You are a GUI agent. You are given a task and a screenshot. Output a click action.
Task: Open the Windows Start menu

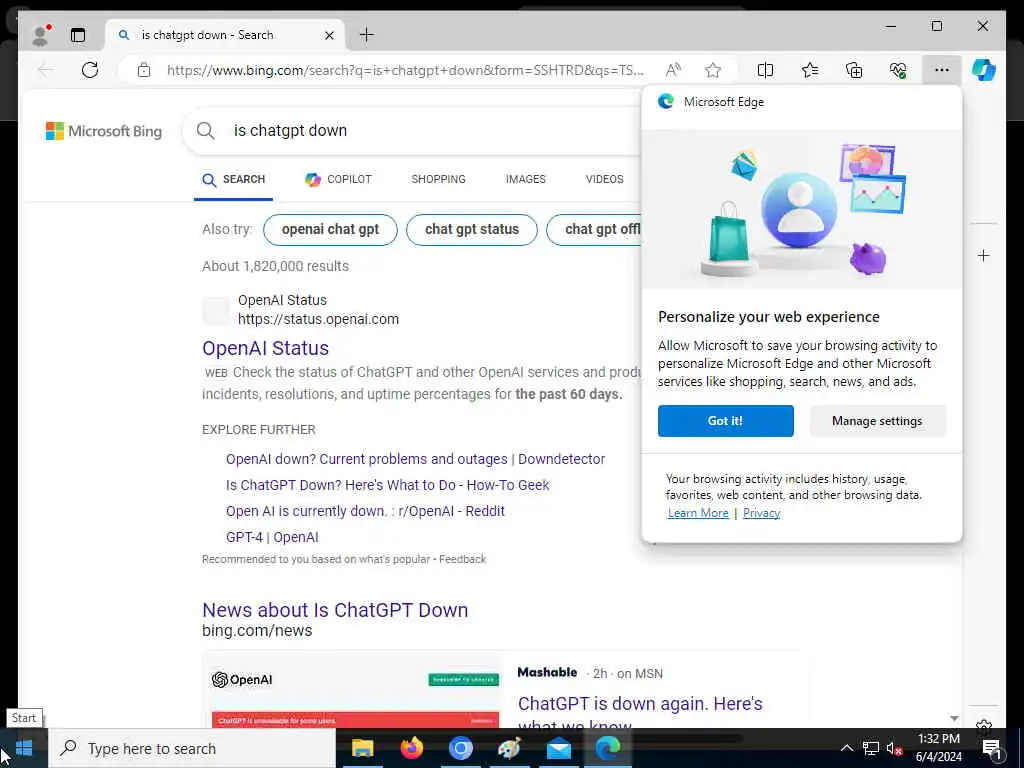(24, 748)
